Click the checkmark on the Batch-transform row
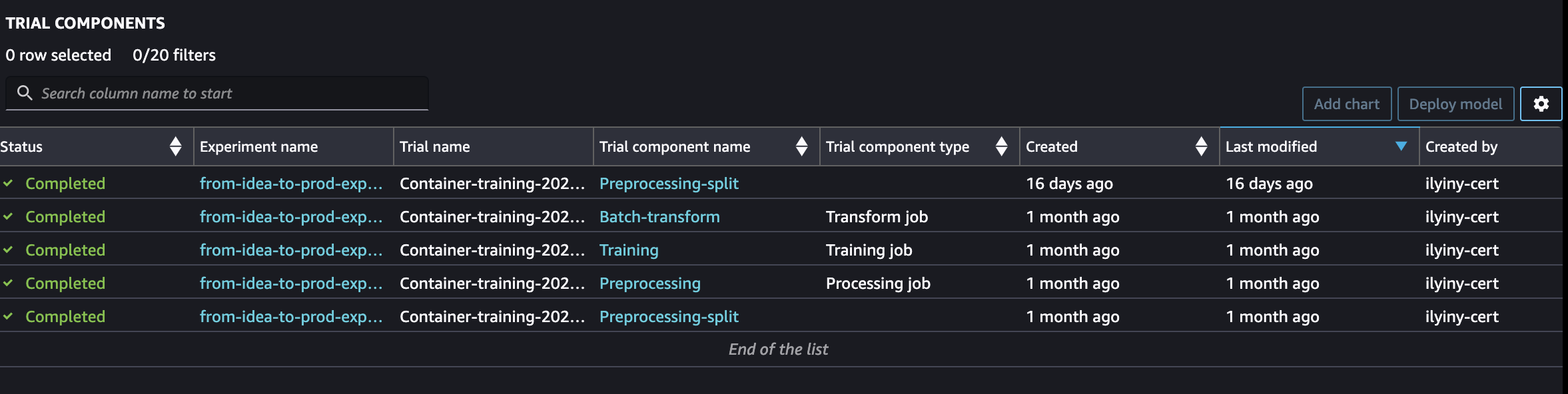The image size is (1568, 394). [x=8, y=216]
